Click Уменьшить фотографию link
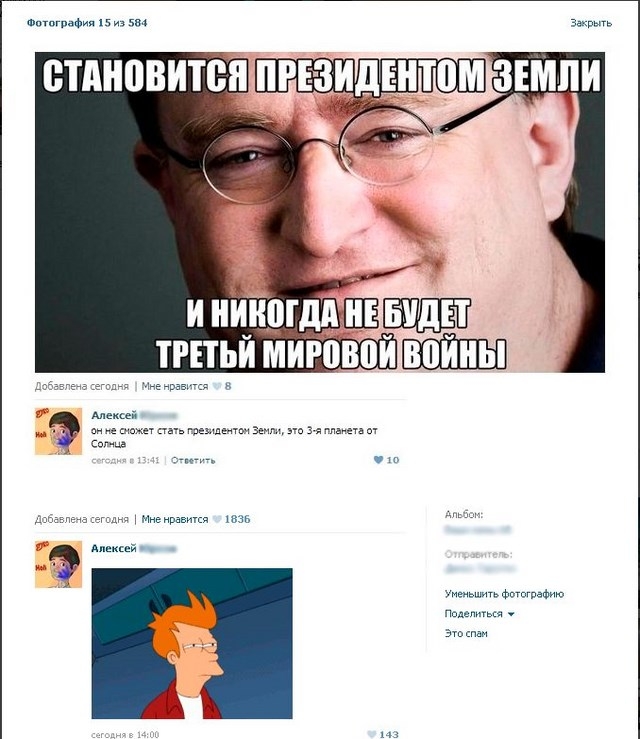 click(x=504, y=594)
